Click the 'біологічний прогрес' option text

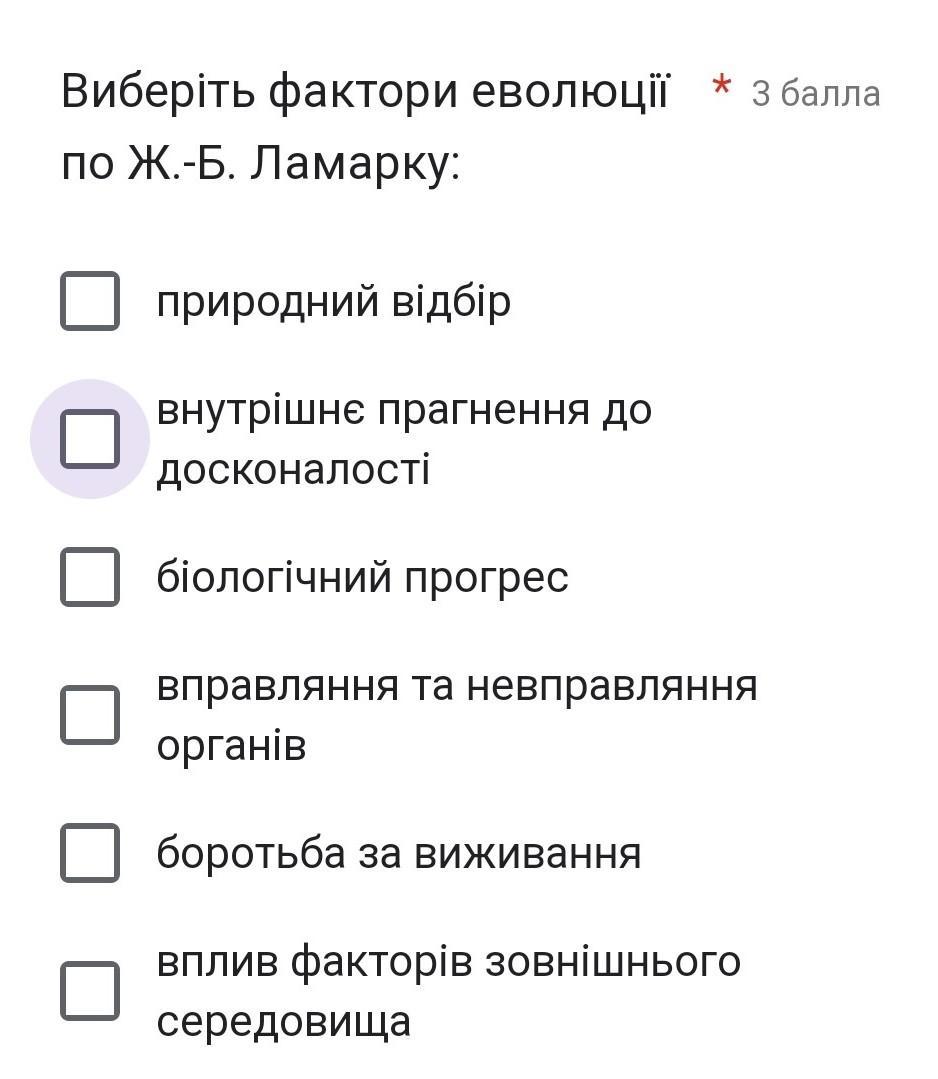[x=363, y=577]
